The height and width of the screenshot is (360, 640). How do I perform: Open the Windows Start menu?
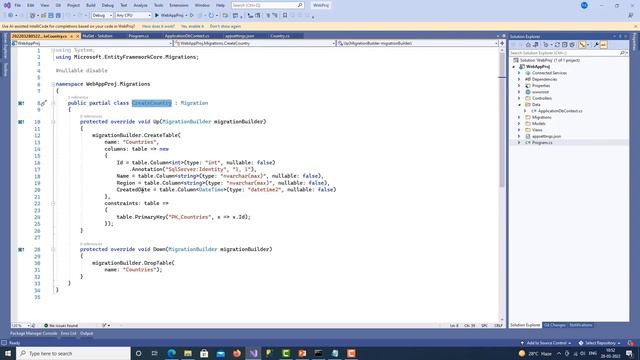pos(8,353)
